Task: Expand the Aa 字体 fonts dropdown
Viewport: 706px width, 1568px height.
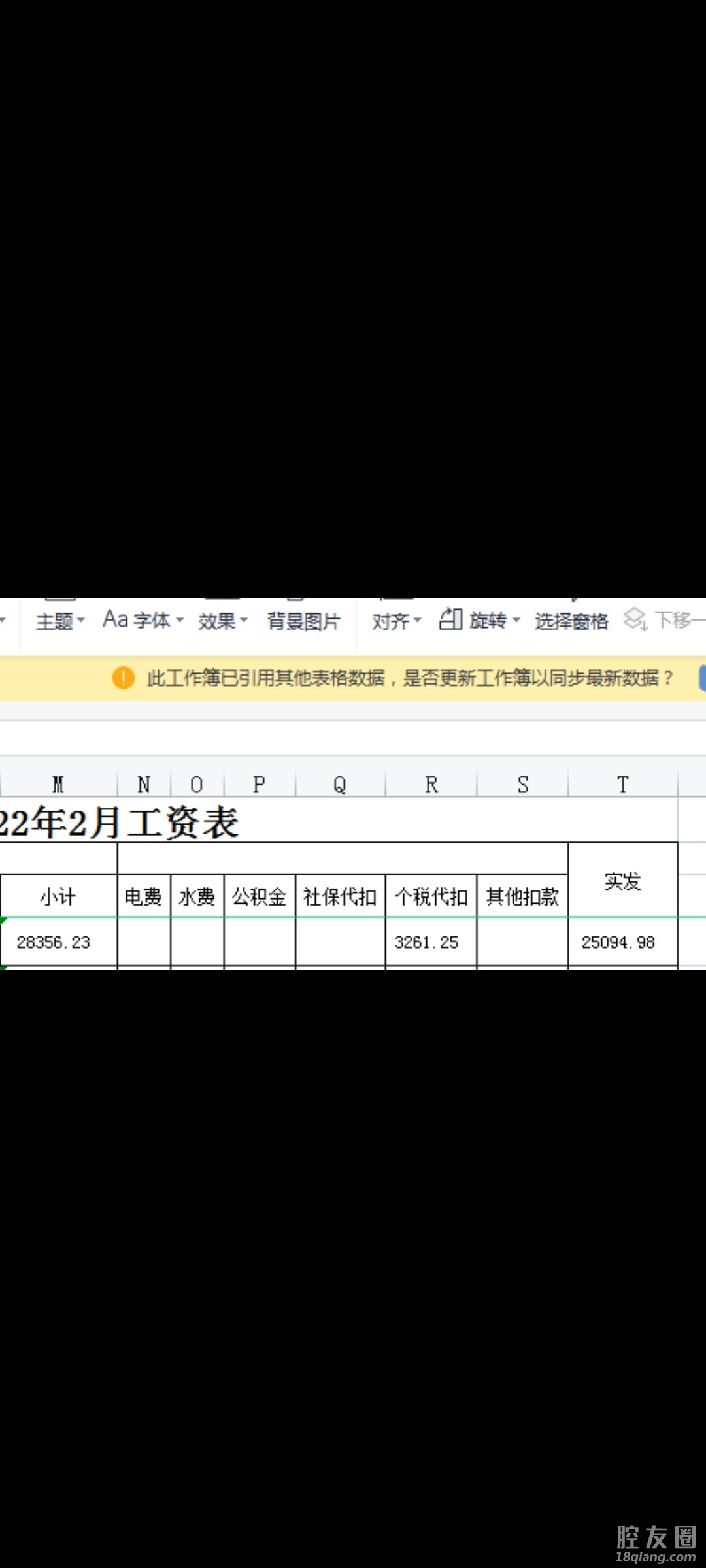Action: [x=143, y=619]
